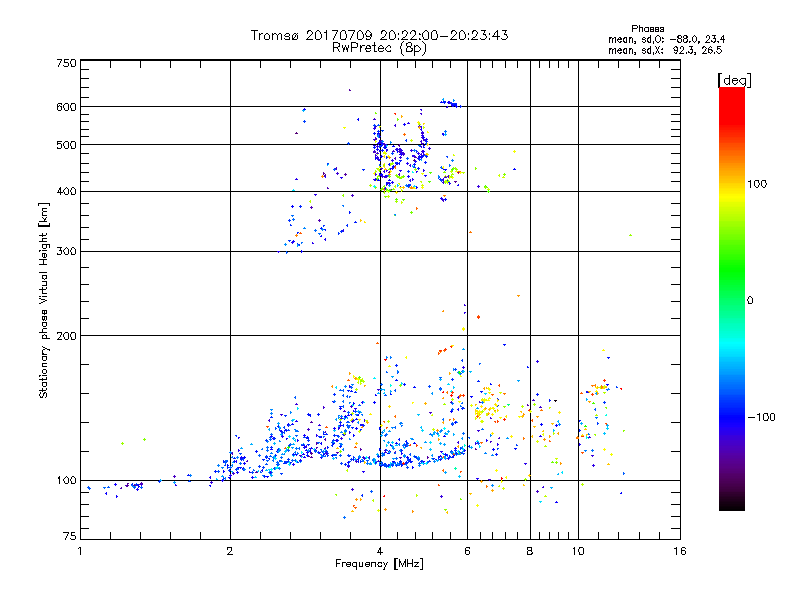Screen dimensions: 800x600
Task: Click the frequency axis tick label '8'
Action: [x=530, y=551]
